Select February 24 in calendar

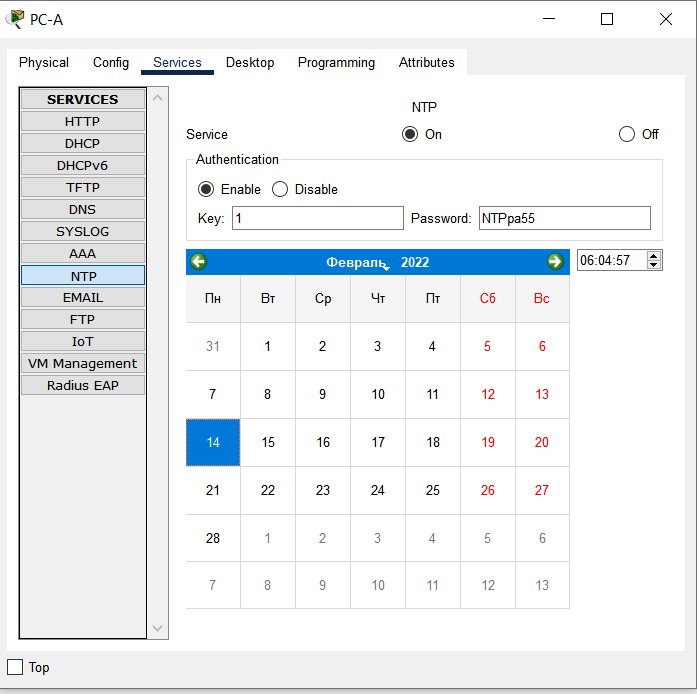click(377, 490)
